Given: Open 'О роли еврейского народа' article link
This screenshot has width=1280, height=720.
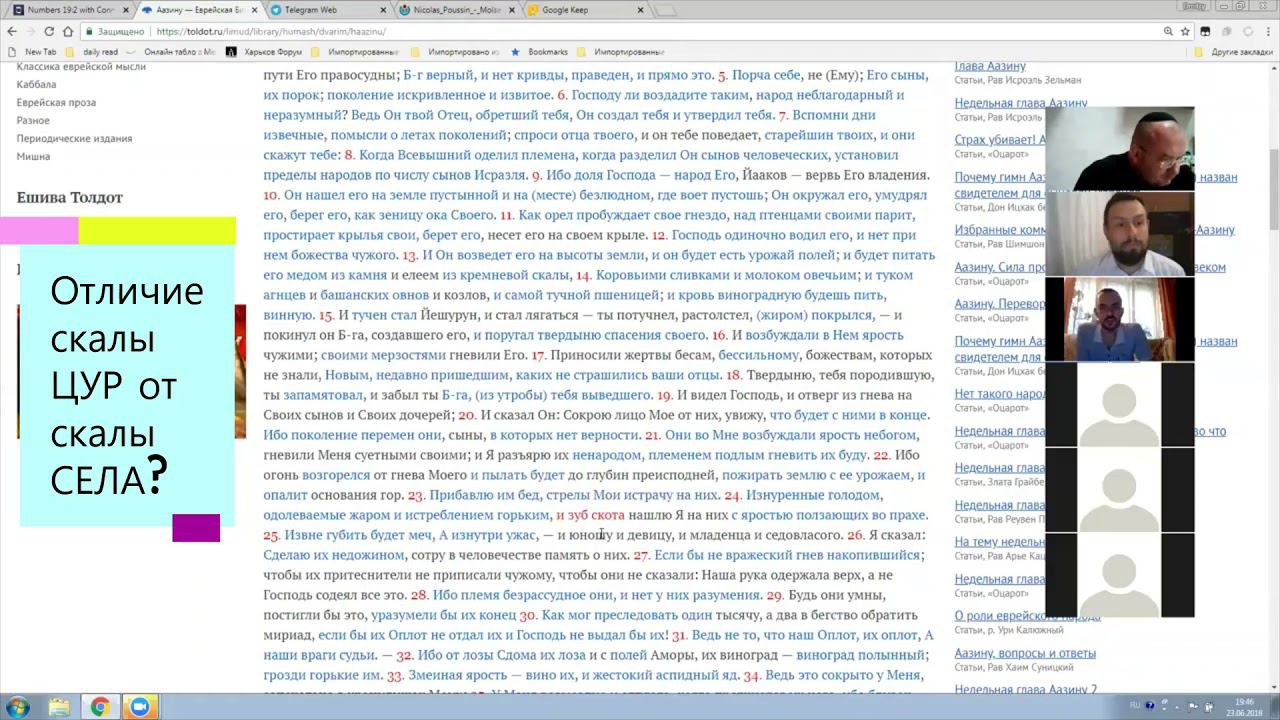Looking at the screenshot, I should click(x=1027, y=616).
